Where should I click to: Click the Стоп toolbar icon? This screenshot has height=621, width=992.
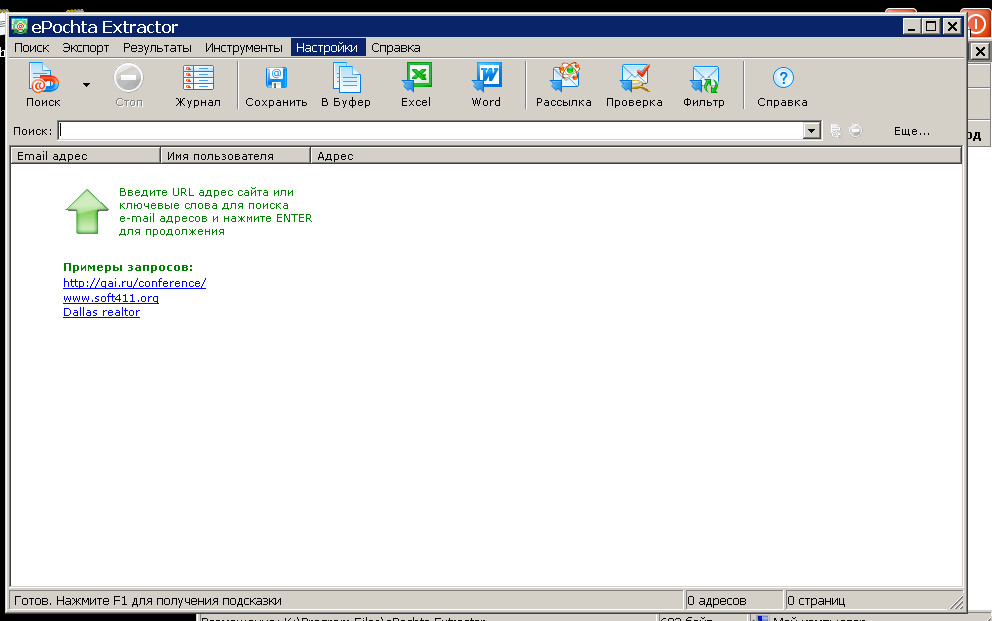[128, 84]
